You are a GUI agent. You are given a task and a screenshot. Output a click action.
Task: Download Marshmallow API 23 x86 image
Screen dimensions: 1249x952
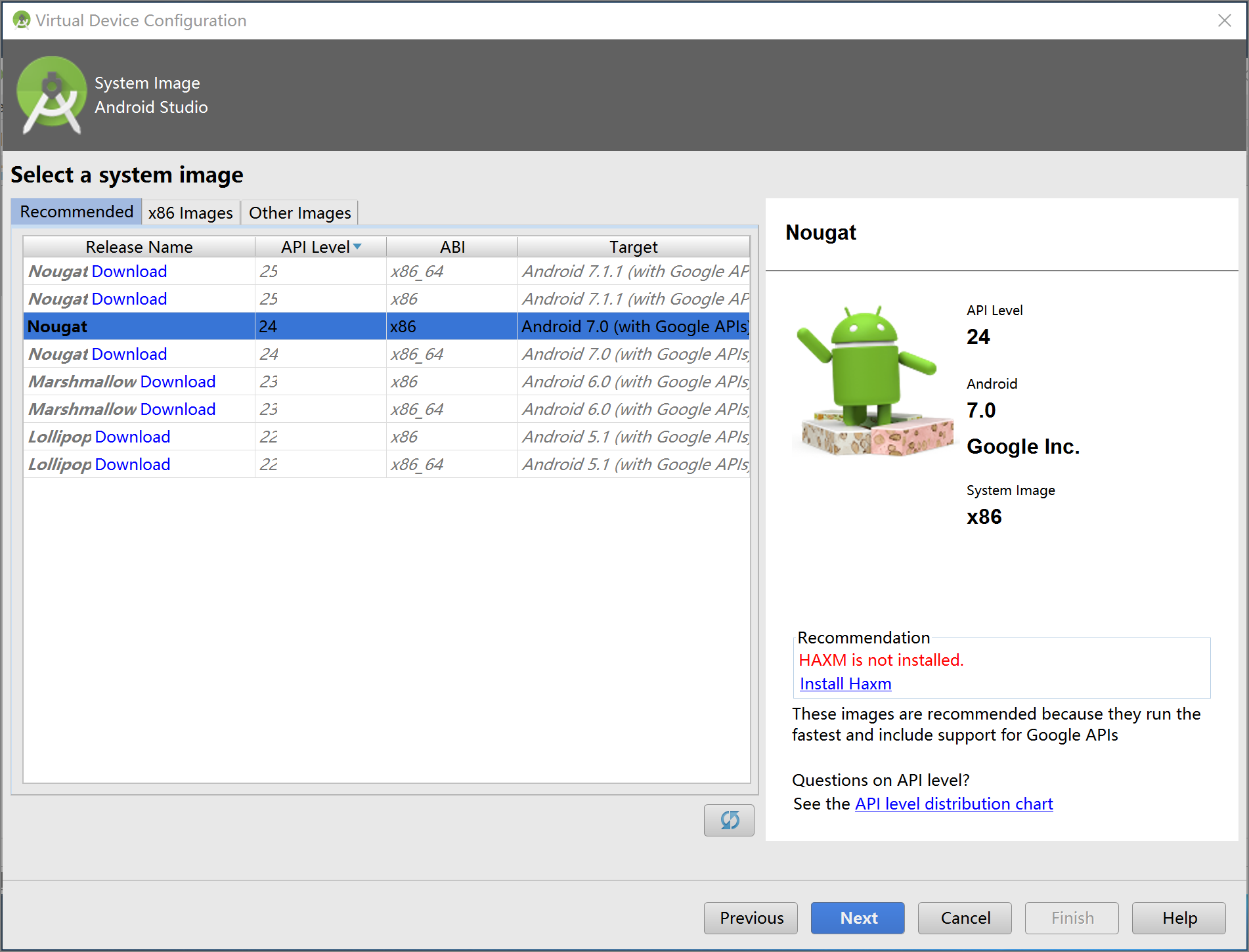click(178, 381)
